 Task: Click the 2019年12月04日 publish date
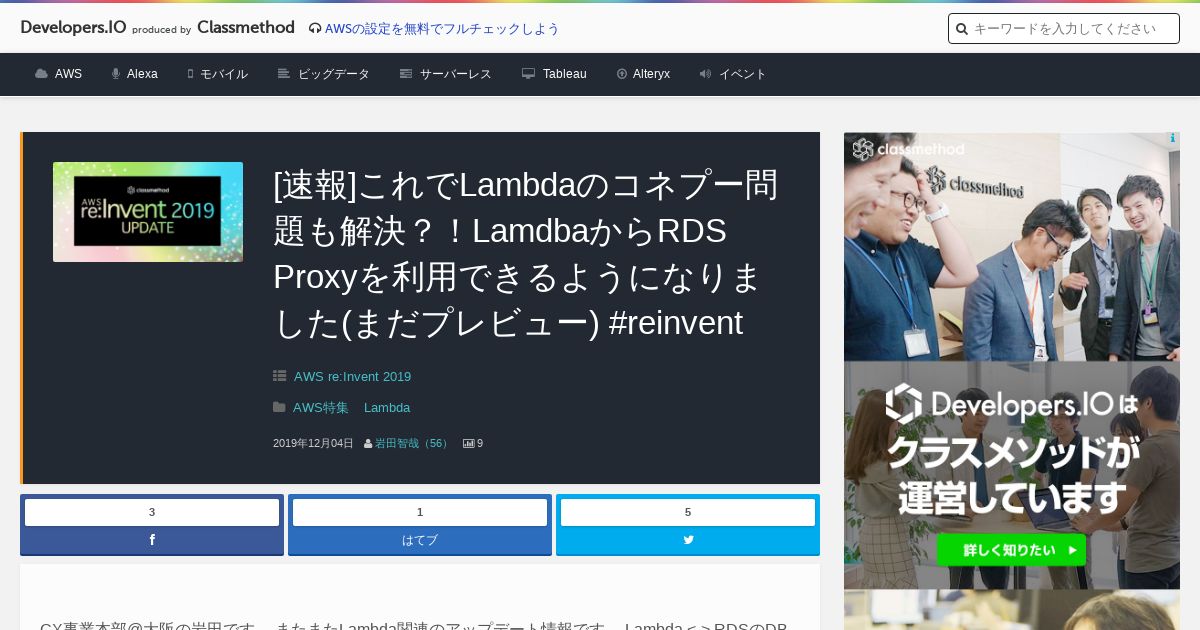click(313, 443)
